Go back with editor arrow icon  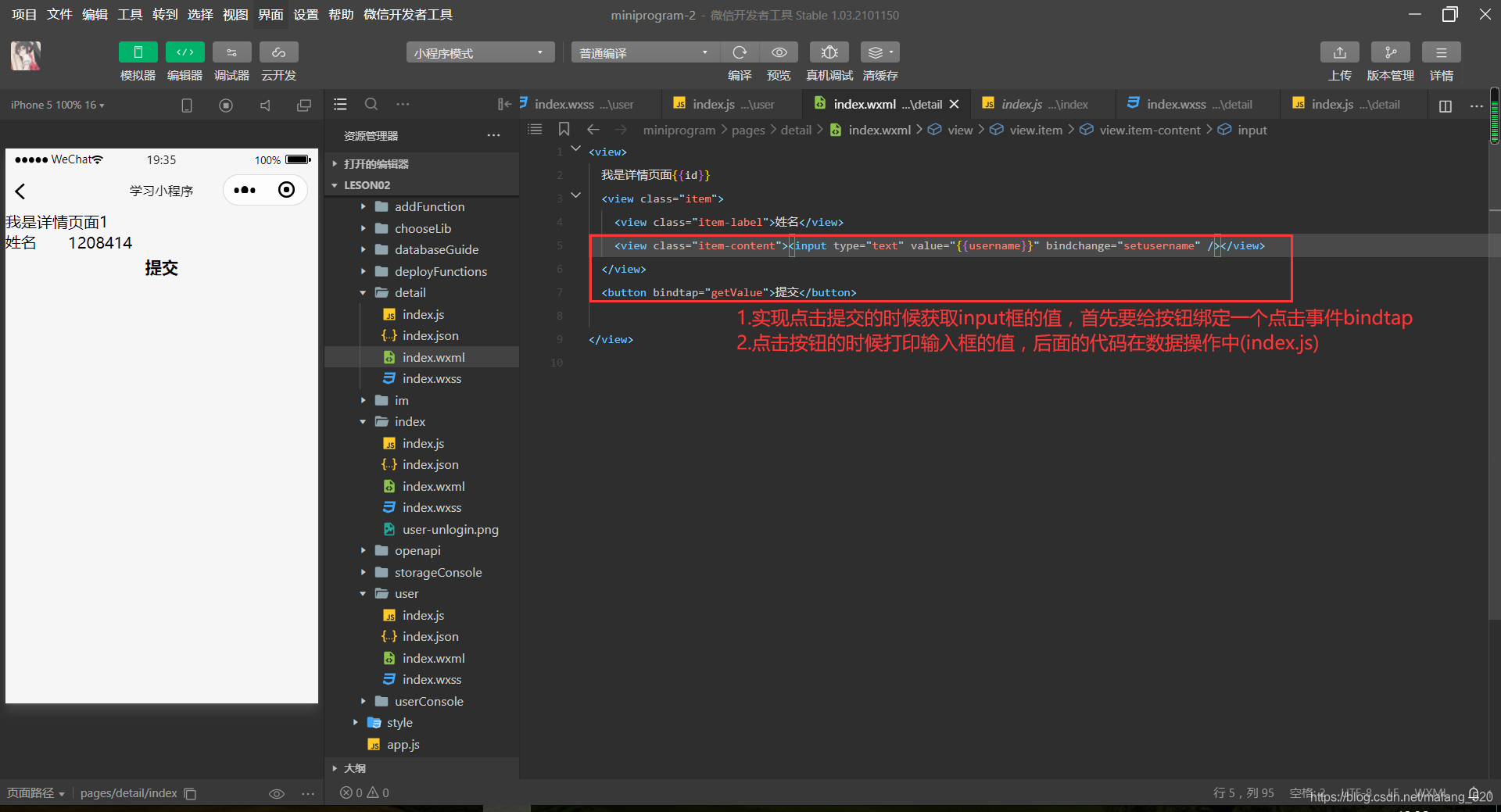click(593, 129)
